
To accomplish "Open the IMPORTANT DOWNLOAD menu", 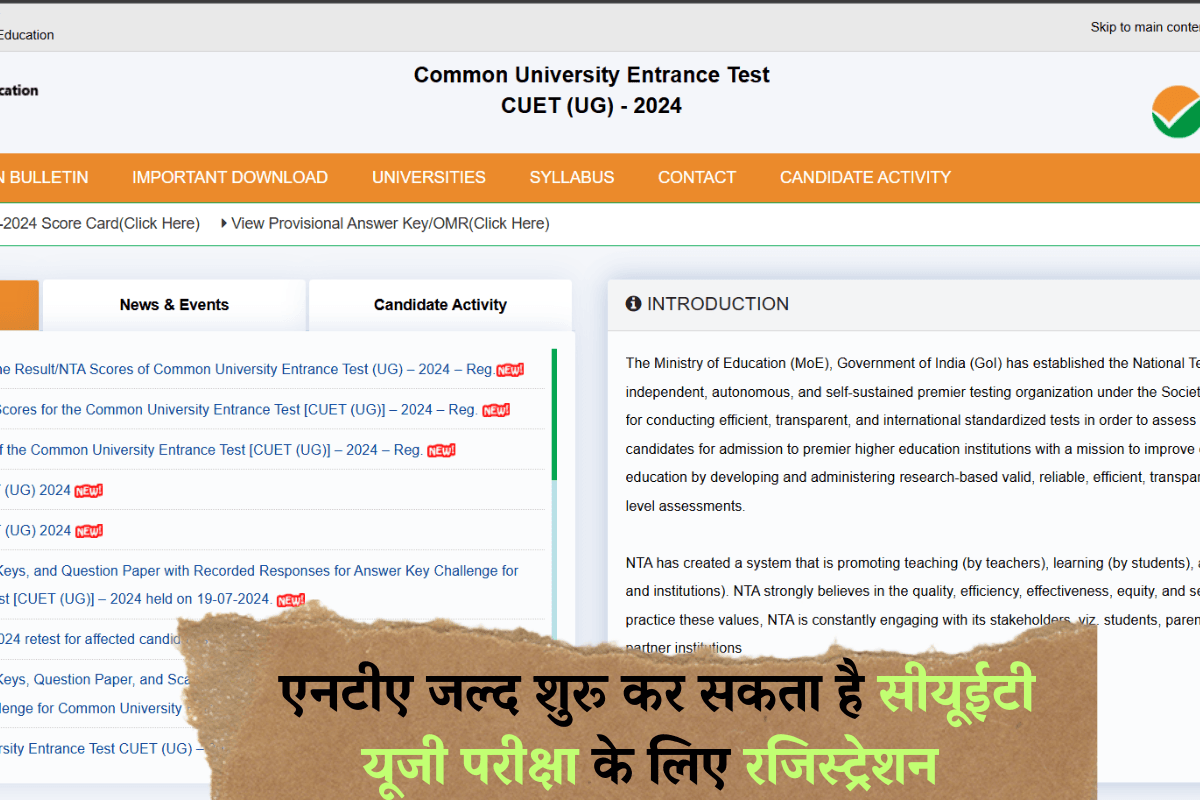I will (x=229, y=177).
